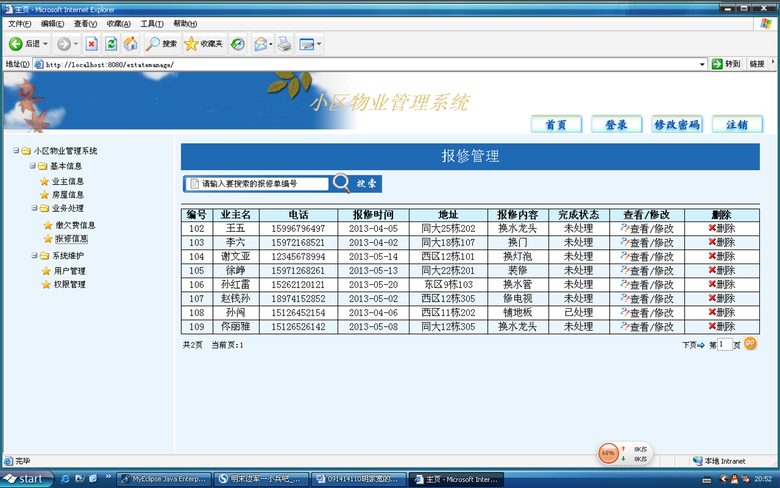Click the 注销 logout button
This screenshot has width=780, height=488.
(x=737, y=124)
